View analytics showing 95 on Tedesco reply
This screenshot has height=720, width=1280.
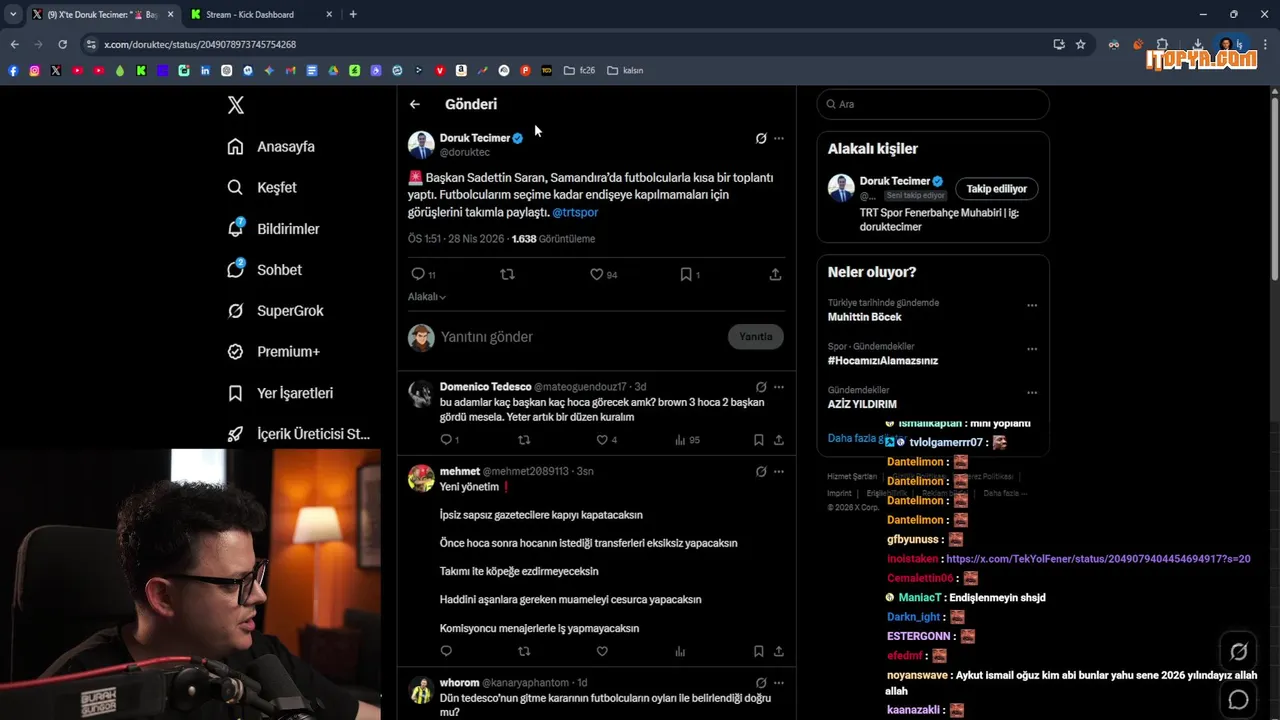[687, 440]
